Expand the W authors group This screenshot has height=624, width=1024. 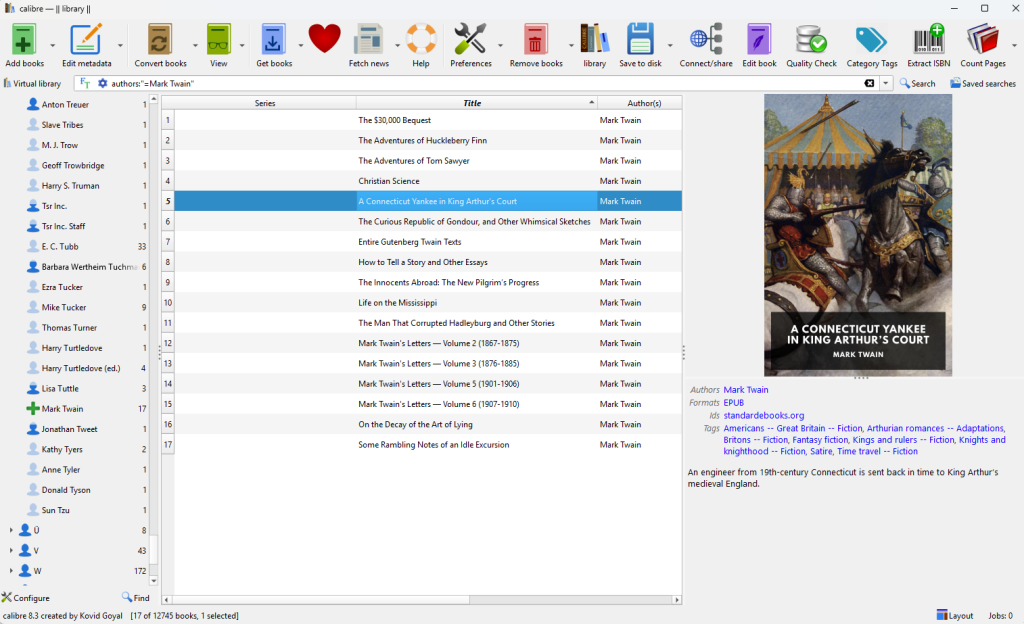tap(10, 570)
